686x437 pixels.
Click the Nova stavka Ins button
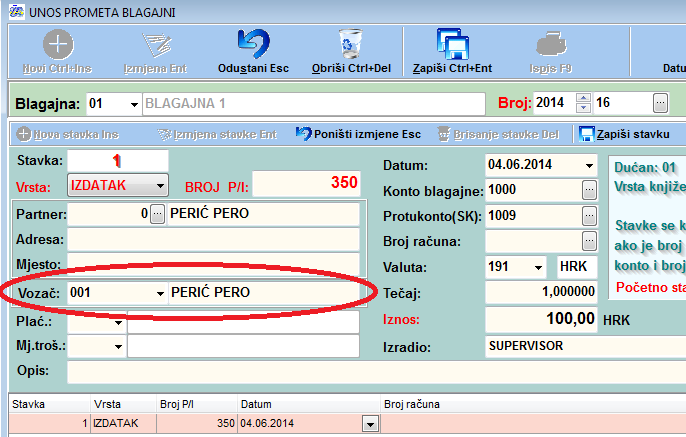coord(68,134)
